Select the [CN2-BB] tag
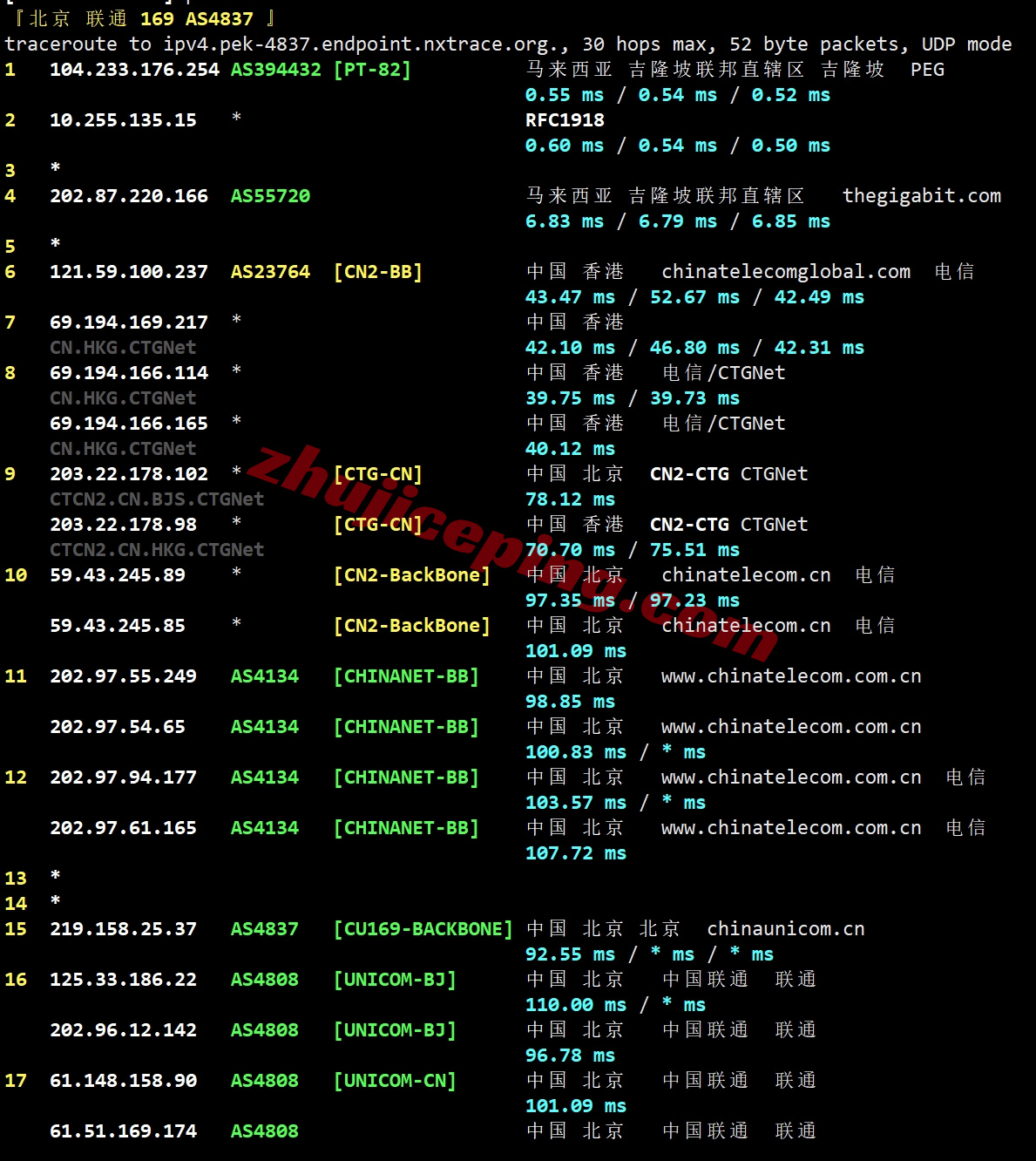This screenshot has width=1036, height=1161. tap(378, 272)
